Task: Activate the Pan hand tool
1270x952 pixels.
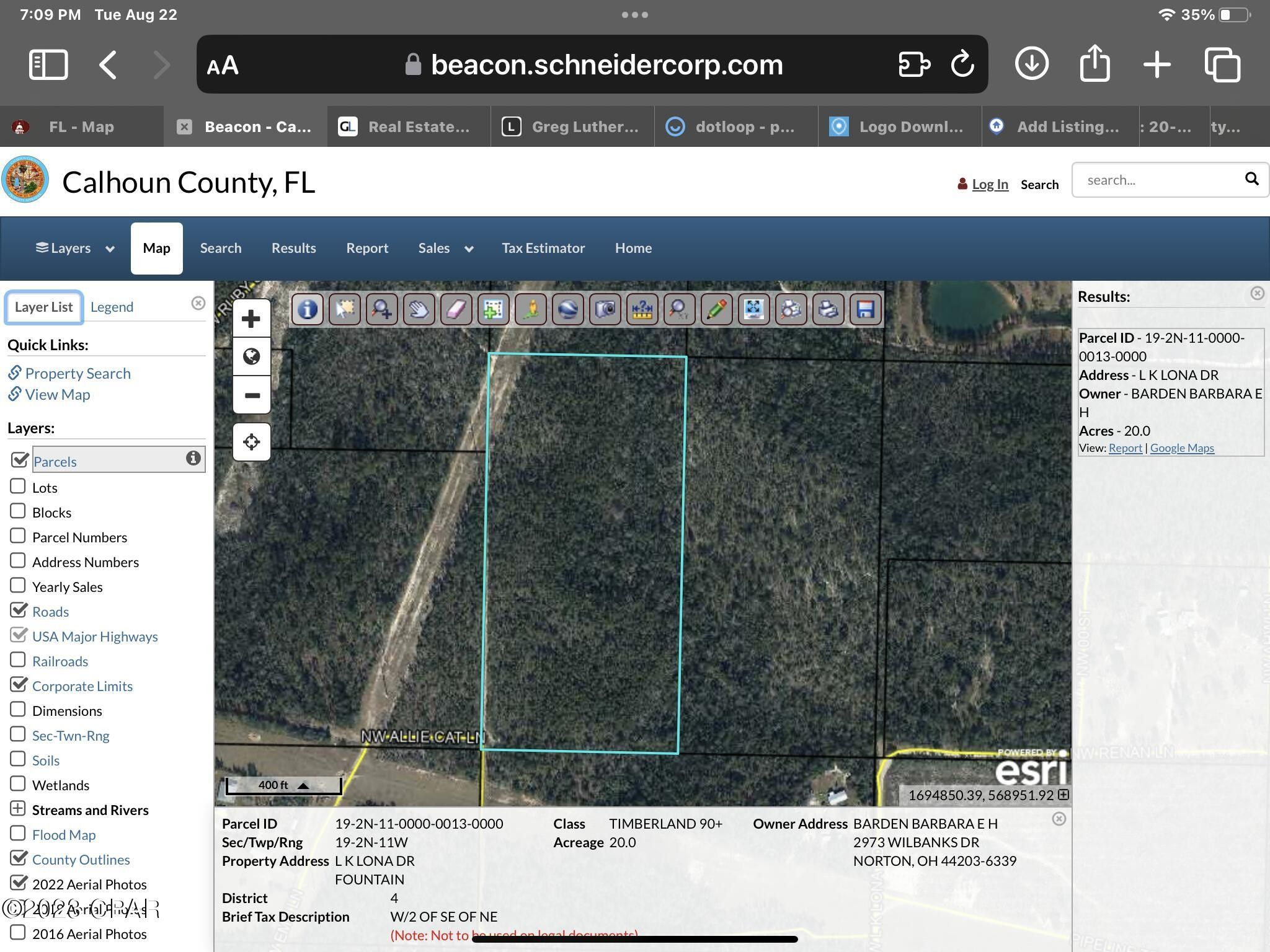Action: click(x=419, y=310)
